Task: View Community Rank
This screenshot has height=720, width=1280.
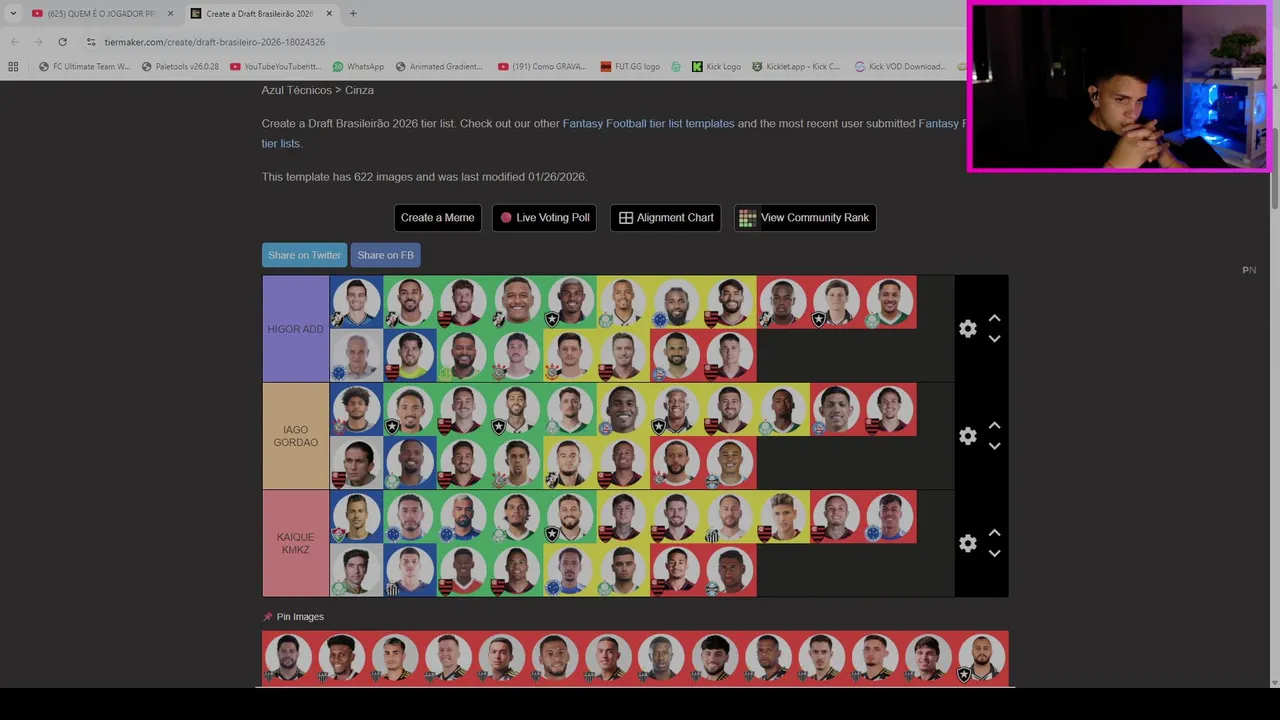Action: coord(805,218)
